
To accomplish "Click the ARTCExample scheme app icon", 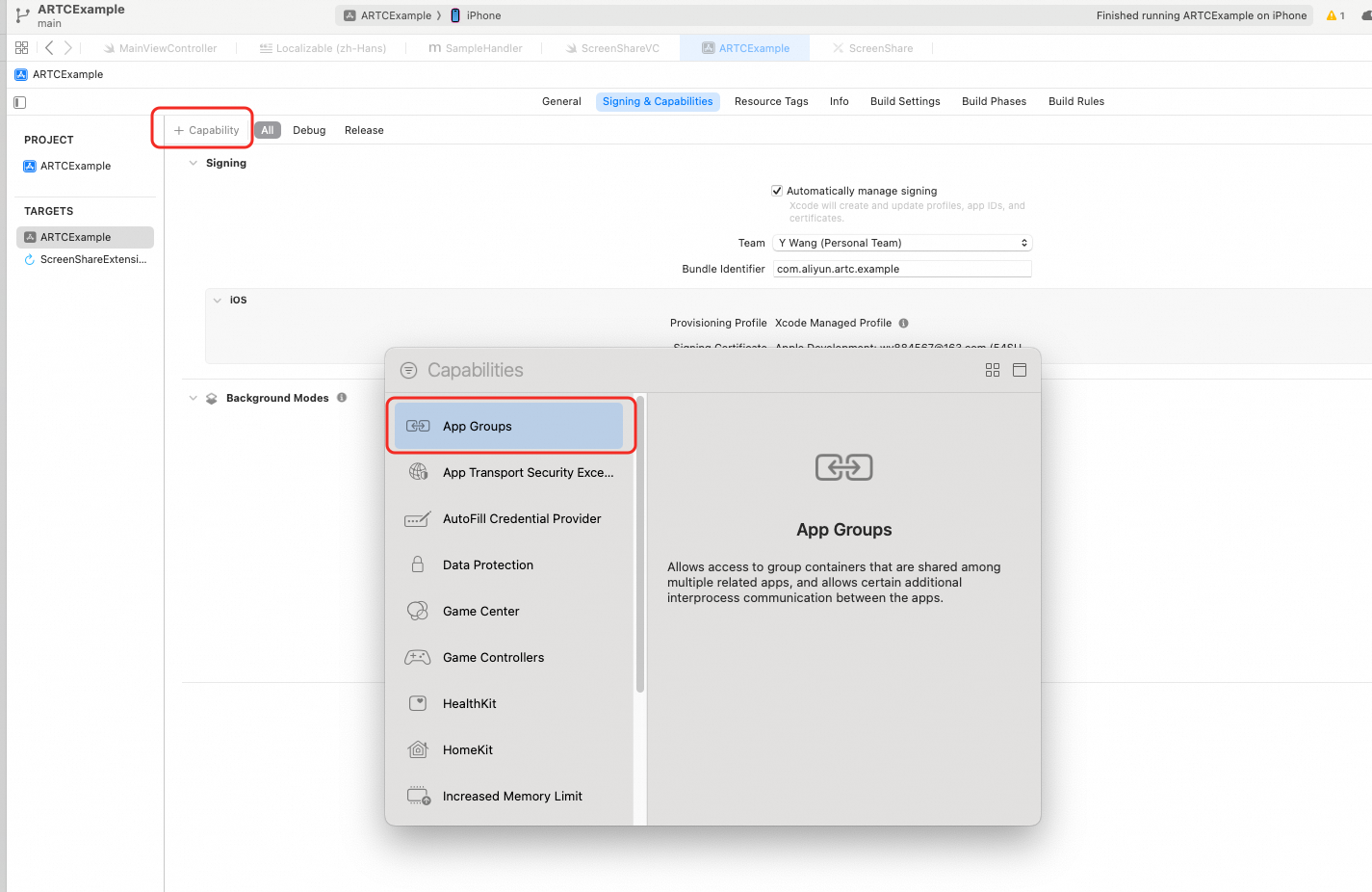I will (x=350, y=15).
